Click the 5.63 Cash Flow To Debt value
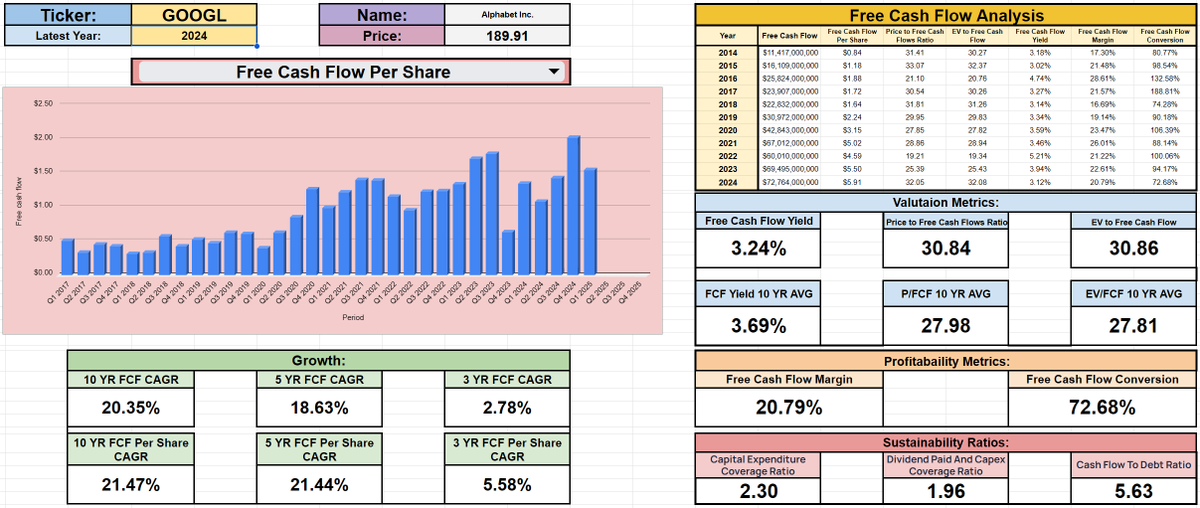The image size is (1200, 508). point(1133,491)
